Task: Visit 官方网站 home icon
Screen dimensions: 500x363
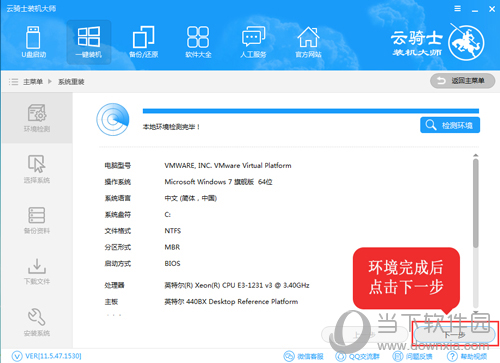Action: click(308, 42)
